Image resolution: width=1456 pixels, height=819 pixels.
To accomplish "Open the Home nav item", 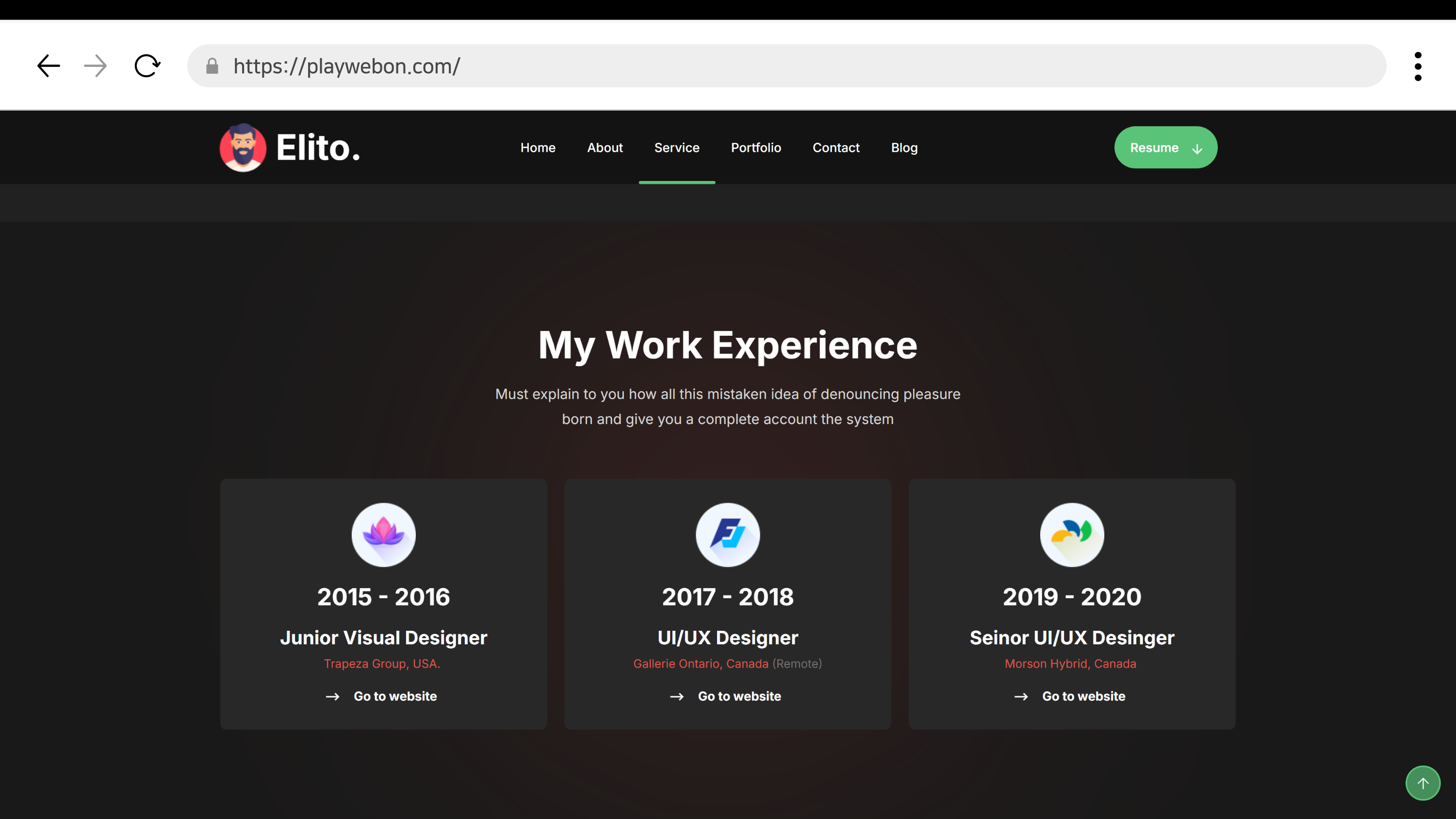I will 538,147.
